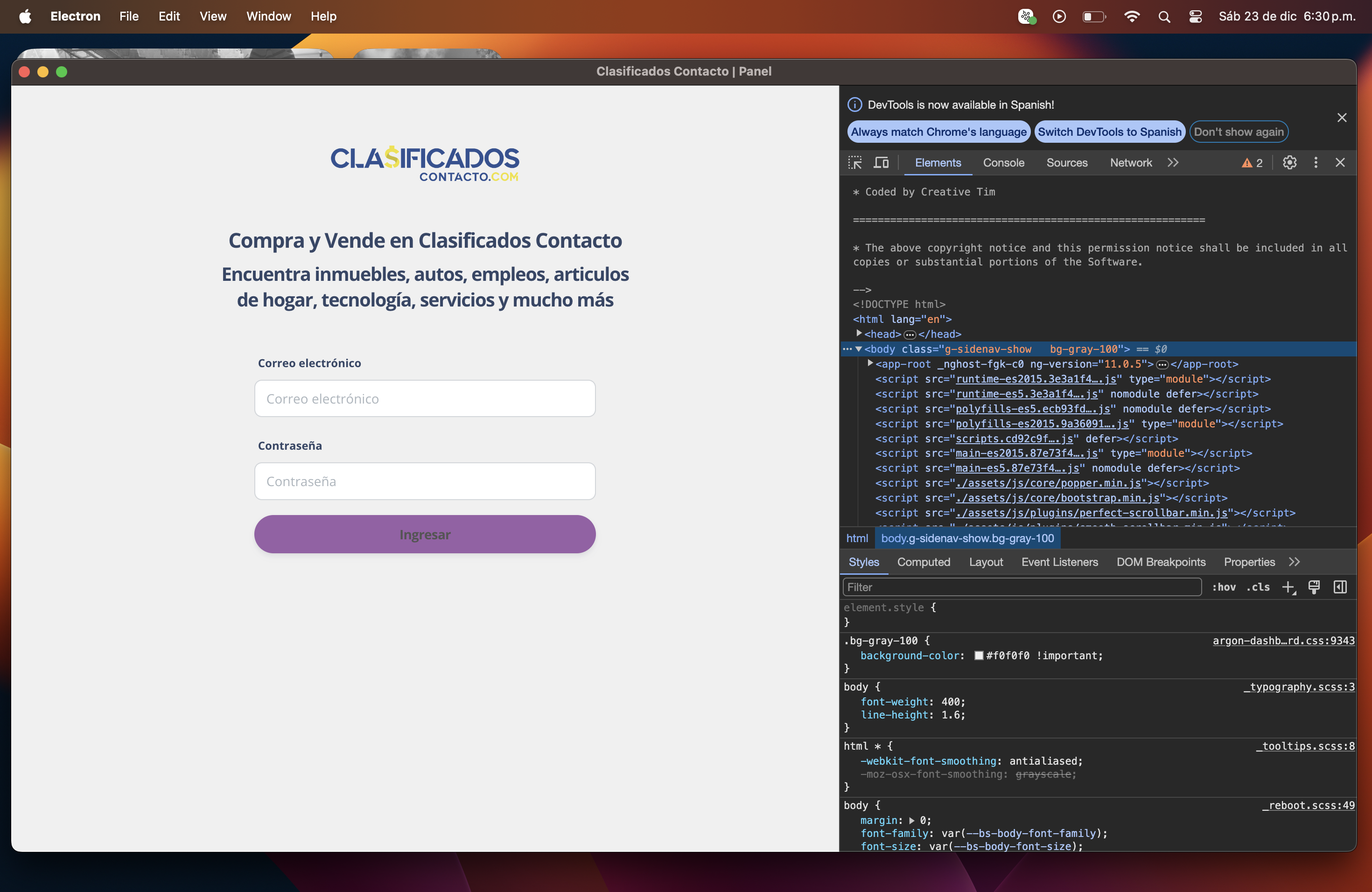Open the DevTools three-dot customize menu
1372x892 pixels.
(1316, 162)
